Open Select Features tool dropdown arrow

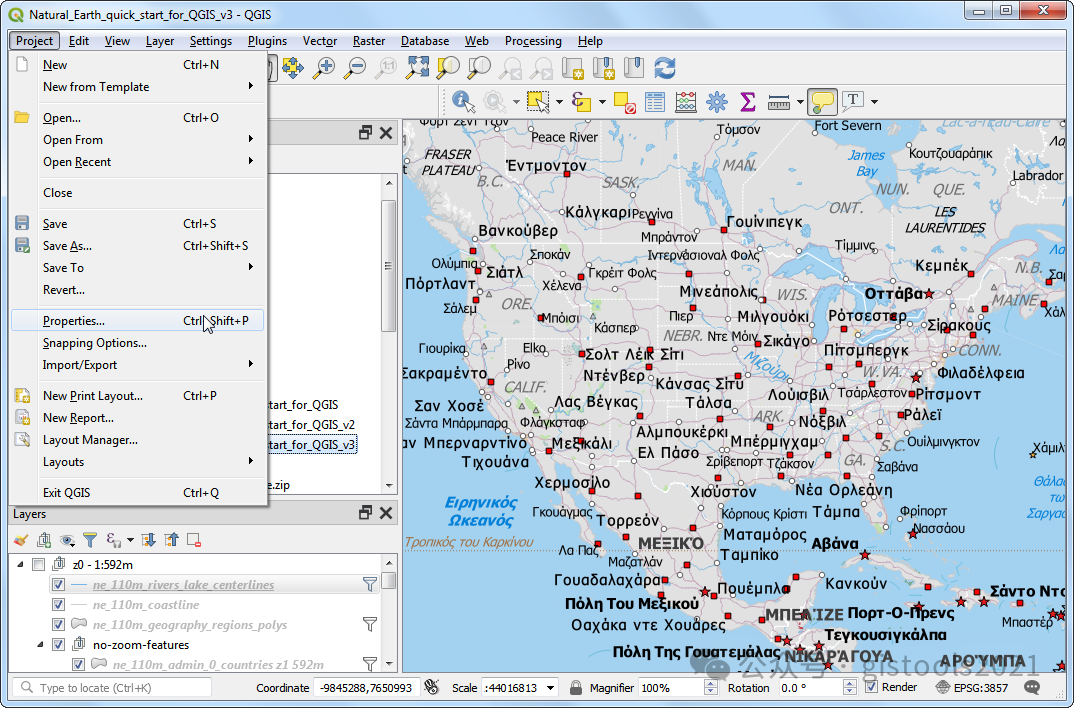pyautogui.click(x=559, y=102)
